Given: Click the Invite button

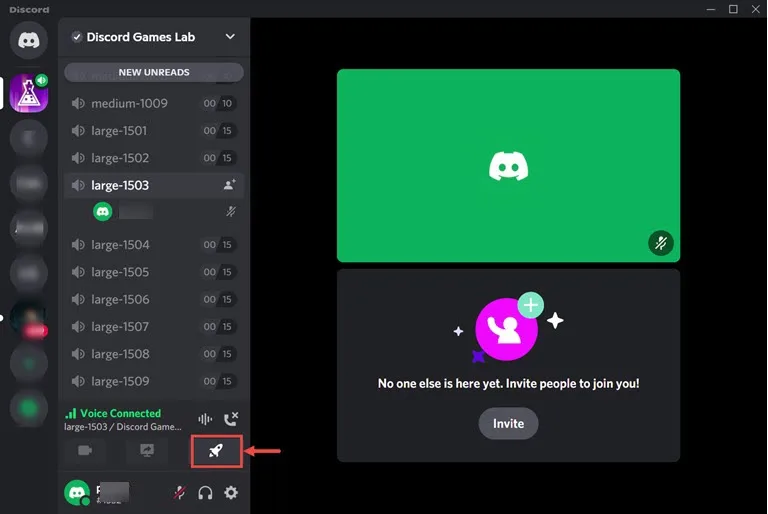Looking at the screenshot, I should pyautogui.click(x=508, y=423).
